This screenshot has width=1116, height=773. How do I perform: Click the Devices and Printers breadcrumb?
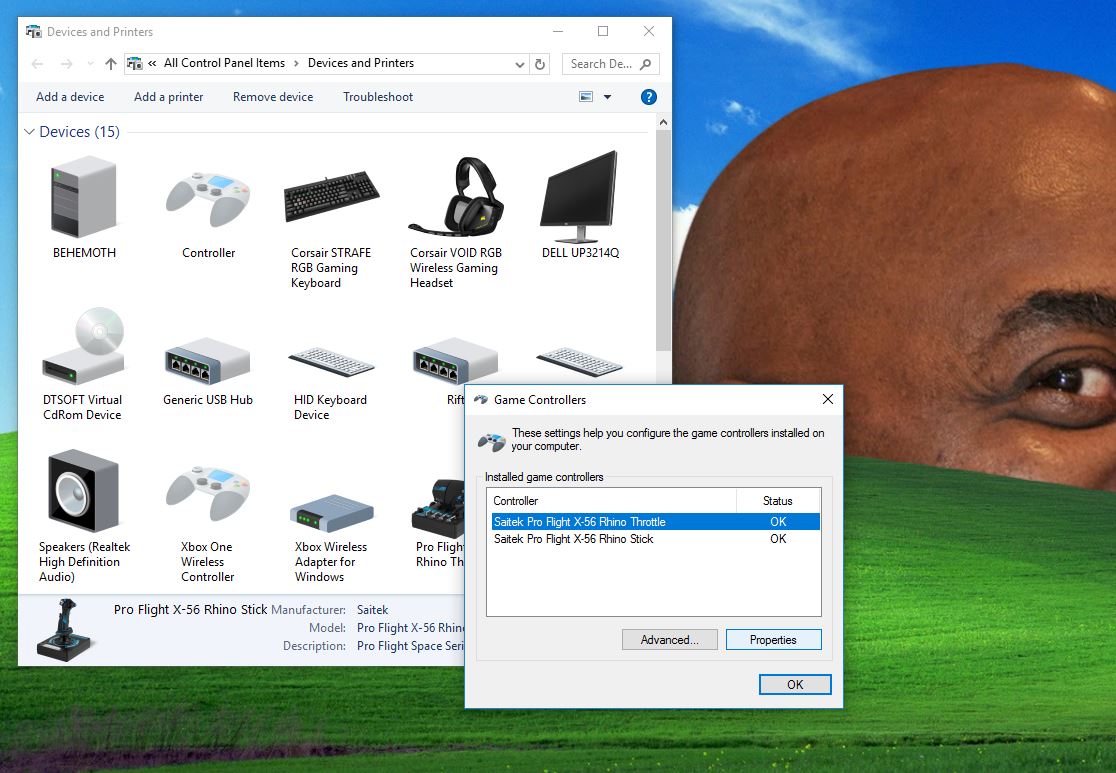pos(361,63)
